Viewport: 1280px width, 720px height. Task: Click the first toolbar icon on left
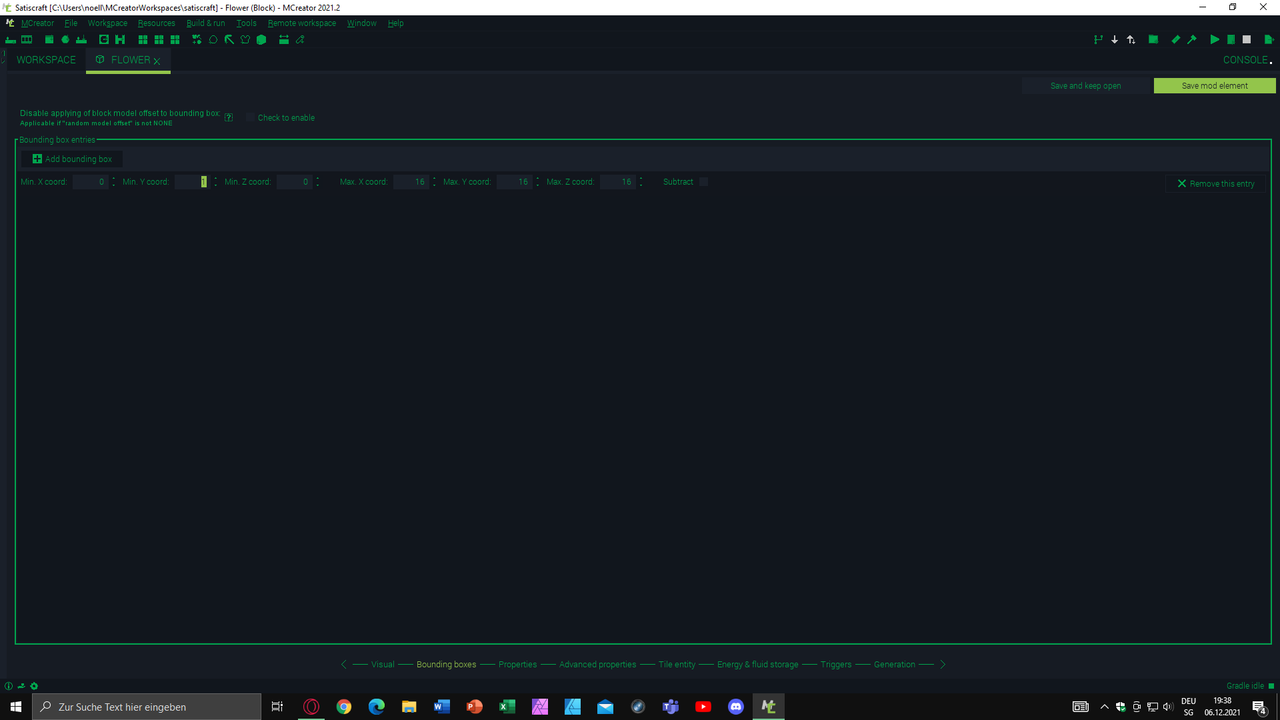coord(10,40)
